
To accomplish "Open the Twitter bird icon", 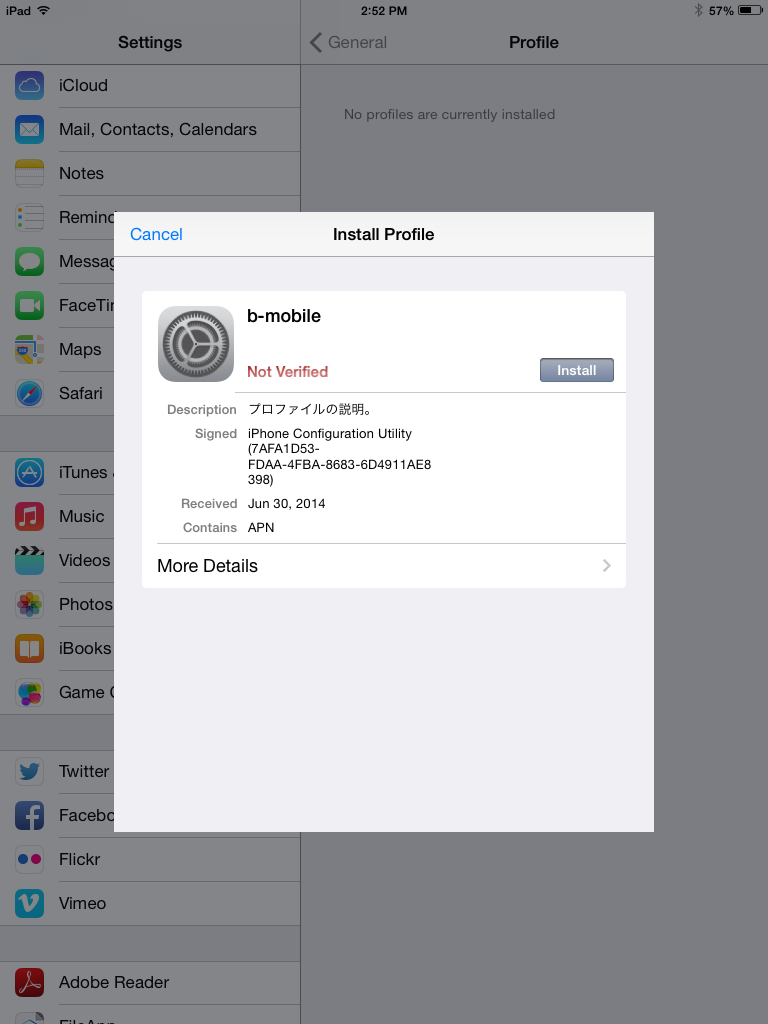I will pos(29,771).
